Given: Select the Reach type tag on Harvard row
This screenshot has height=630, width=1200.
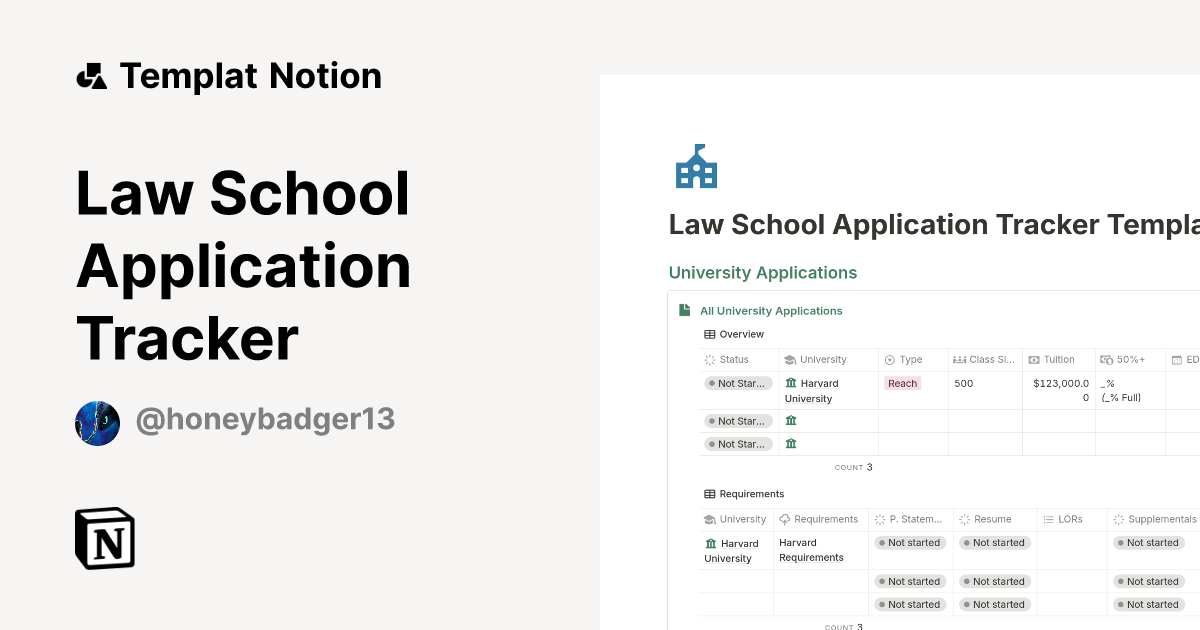Looking at the screenshot, I should tap(901, 383).
